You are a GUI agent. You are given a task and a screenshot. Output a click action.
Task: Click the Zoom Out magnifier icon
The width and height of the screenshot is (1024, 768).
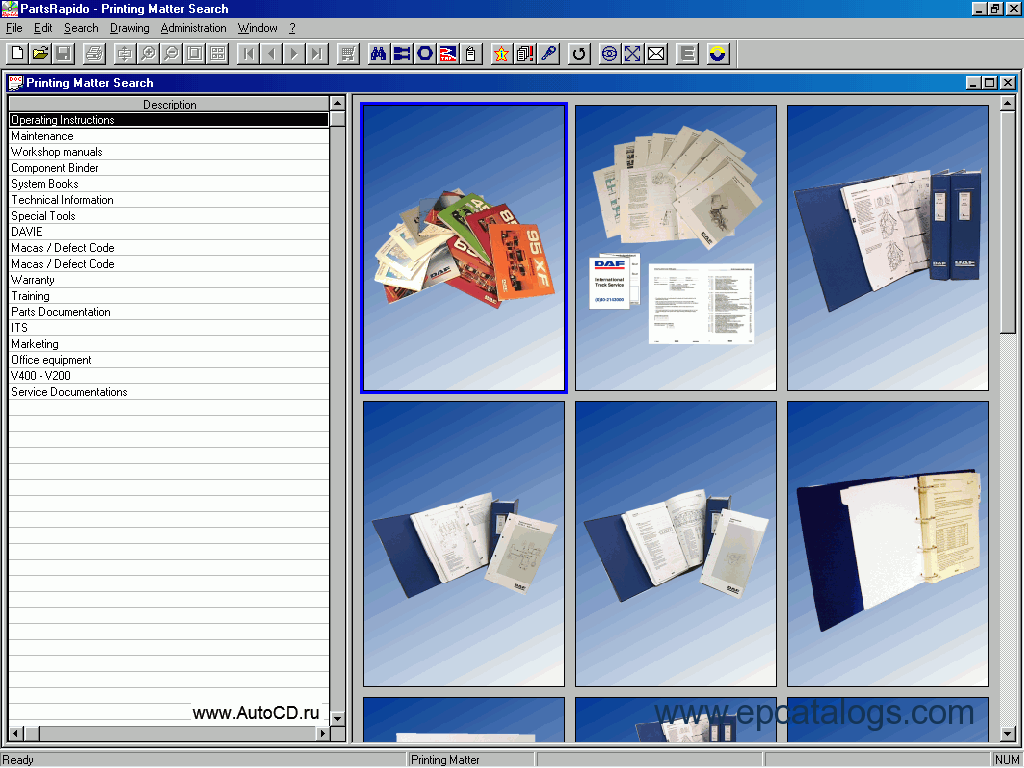171,54
